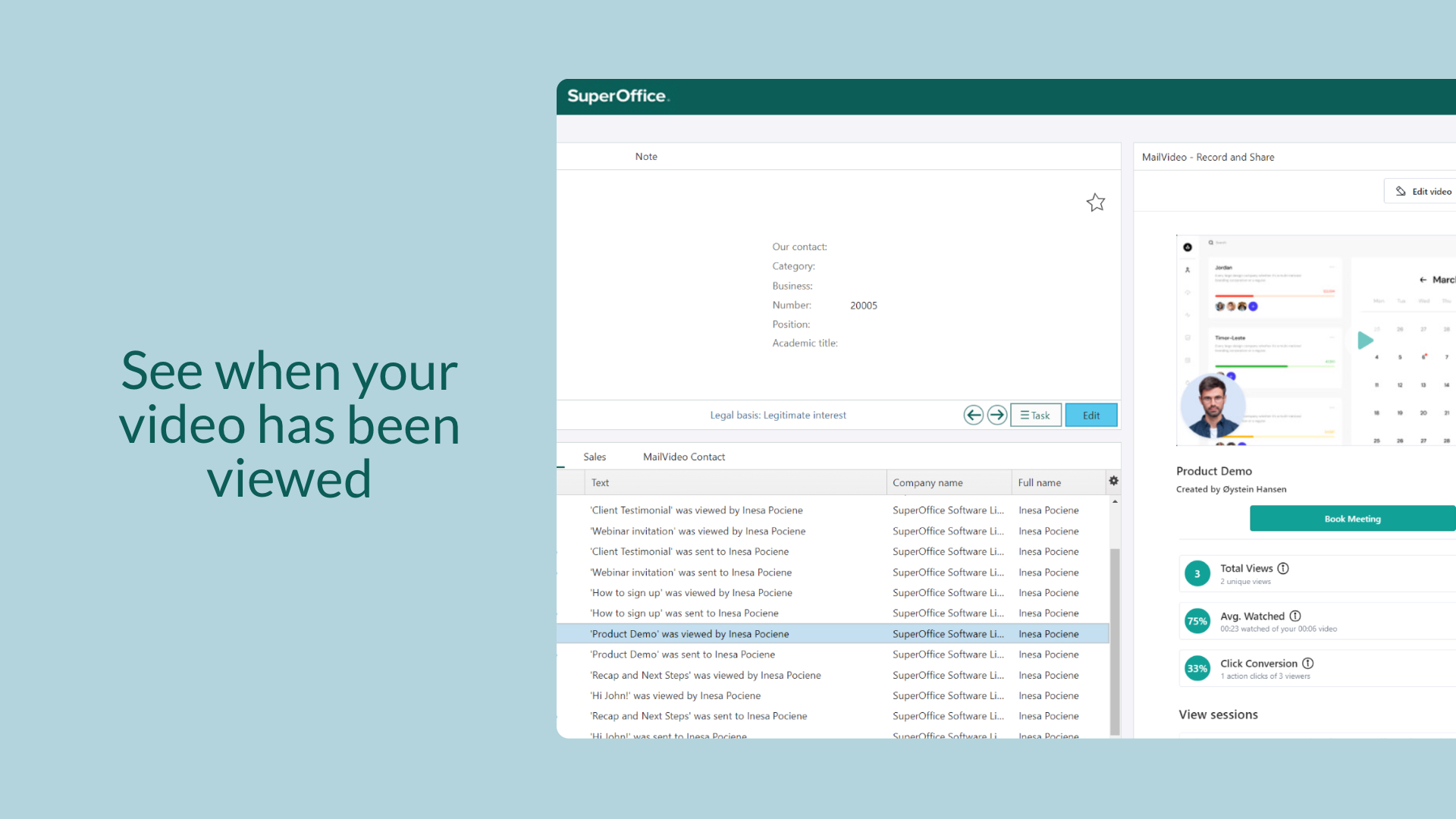
Task: Click the Click Conversion info icon
Action: point(1308,663)
